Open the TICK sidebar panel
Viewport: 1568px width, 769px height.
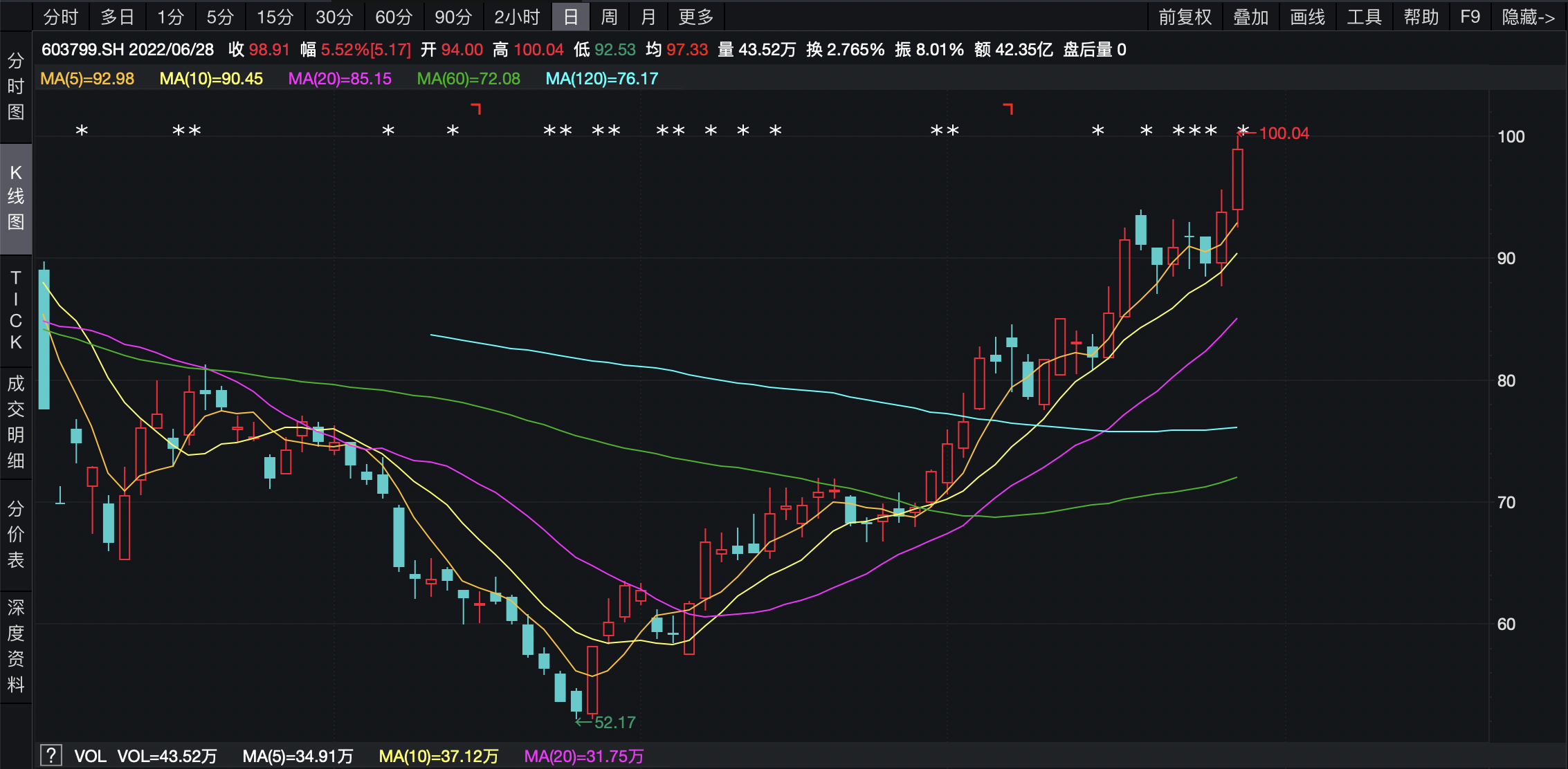click(15, 310)
